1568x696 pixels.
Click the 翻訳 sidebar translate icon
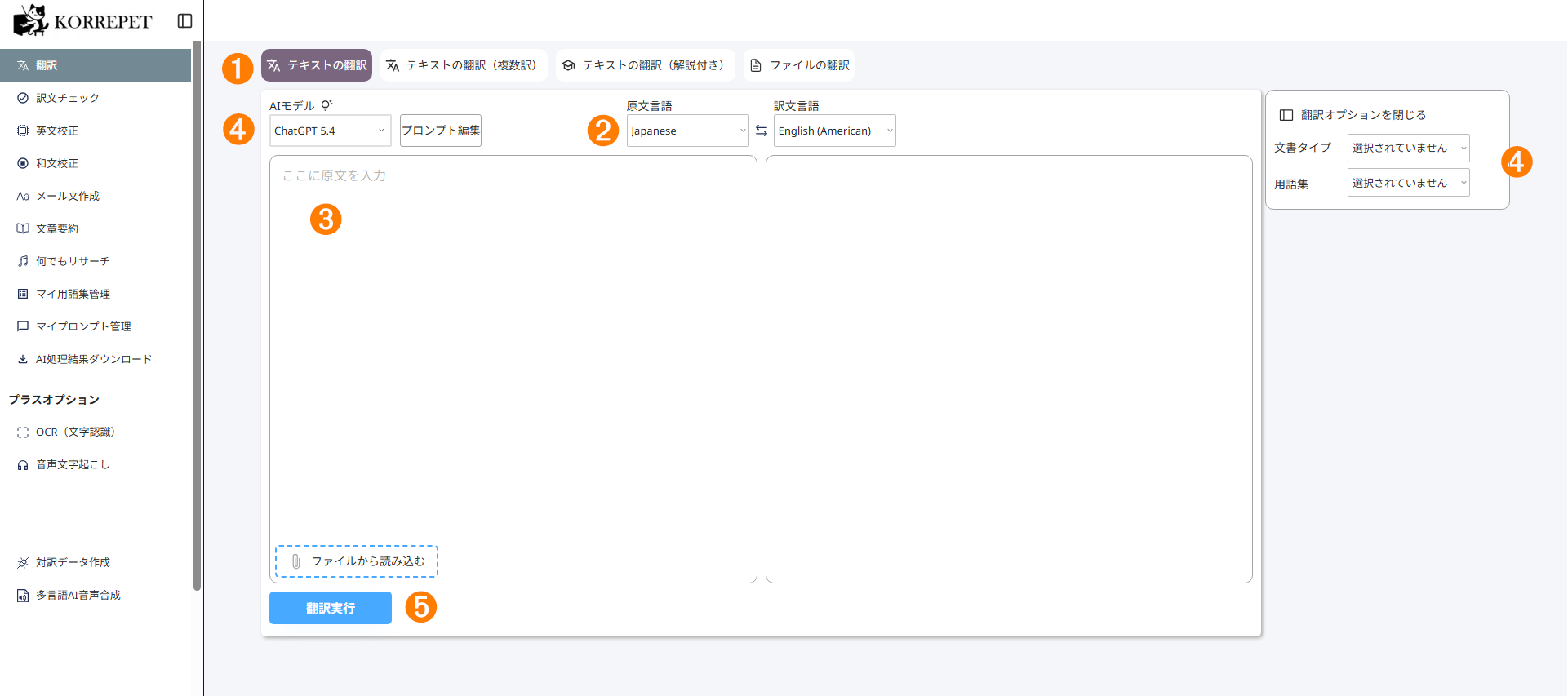pos(23,65)
